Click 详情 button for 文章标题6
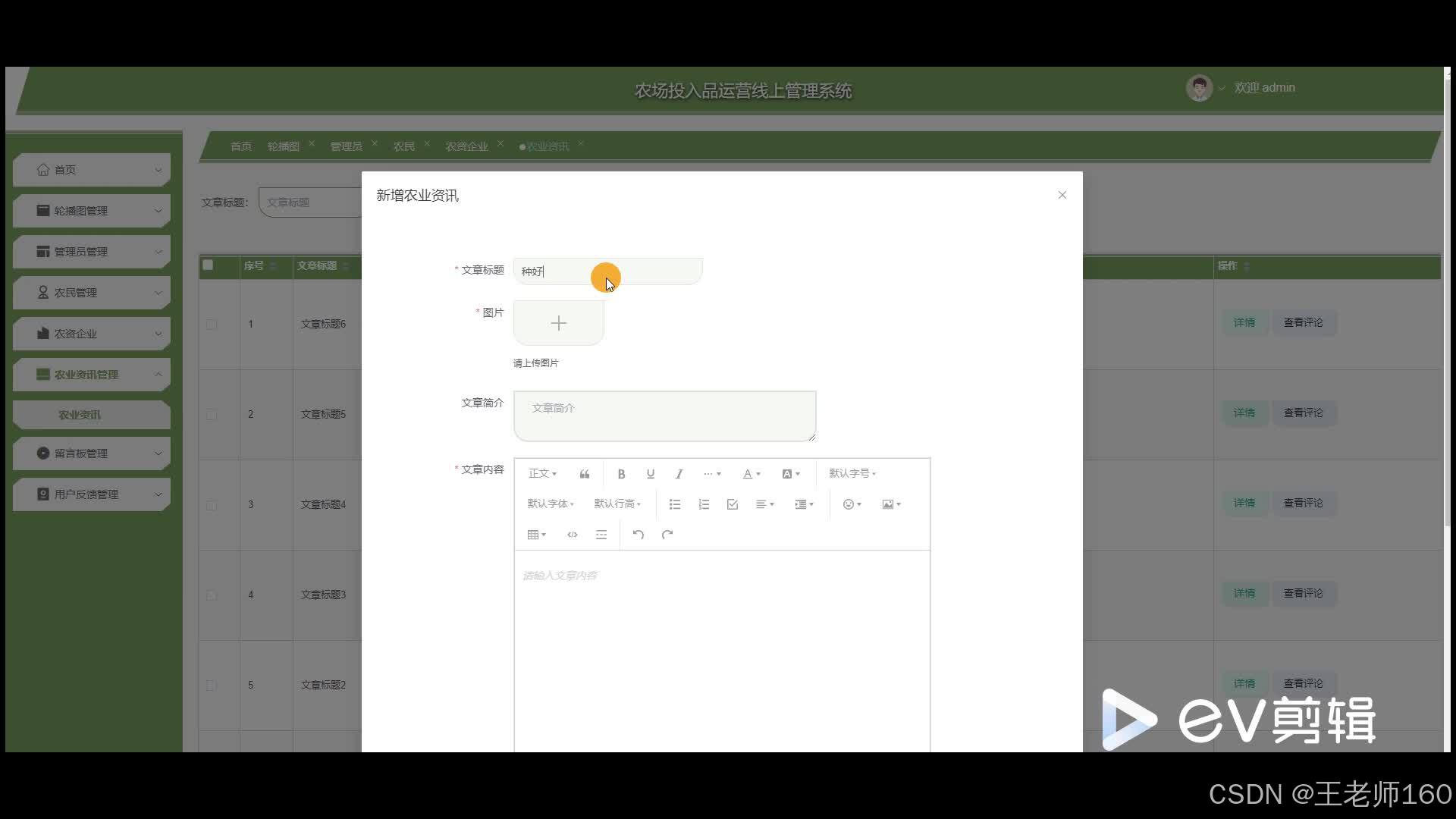This screenshot has height=819, width=1456. tap(1244, 323)
